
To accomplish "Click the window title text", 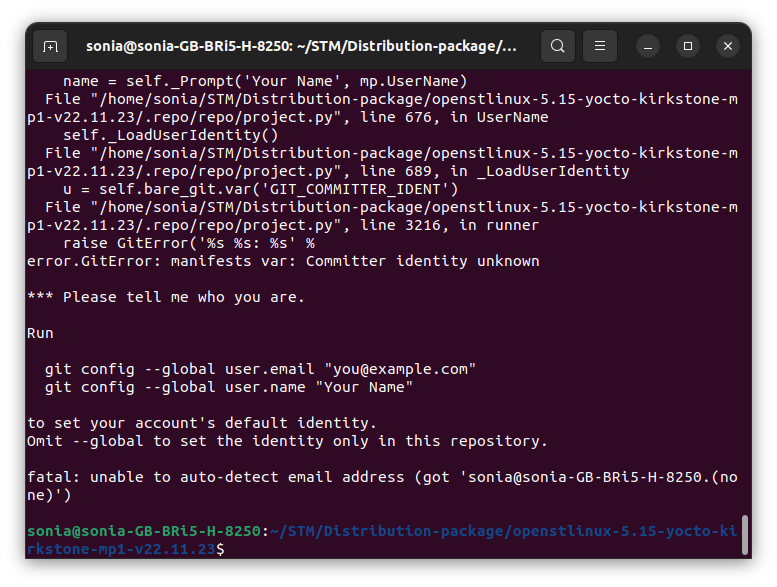I will coord(301,46).
